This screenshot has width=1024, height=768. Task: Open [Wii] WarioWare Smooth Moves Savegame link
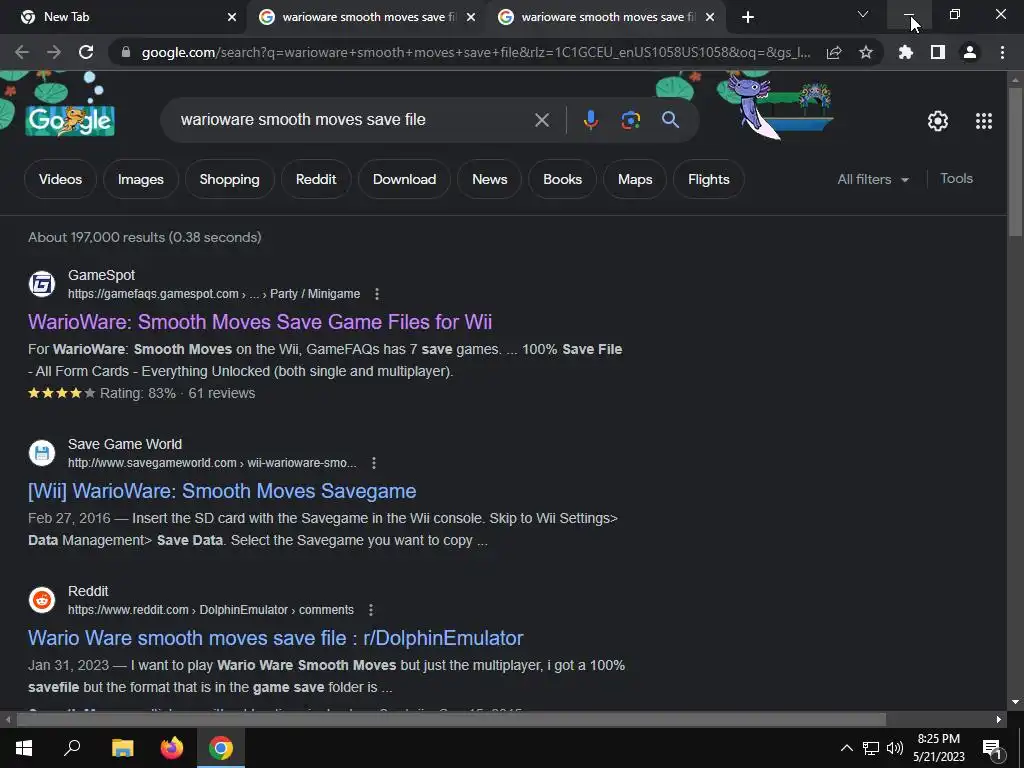tap(222, 490)
